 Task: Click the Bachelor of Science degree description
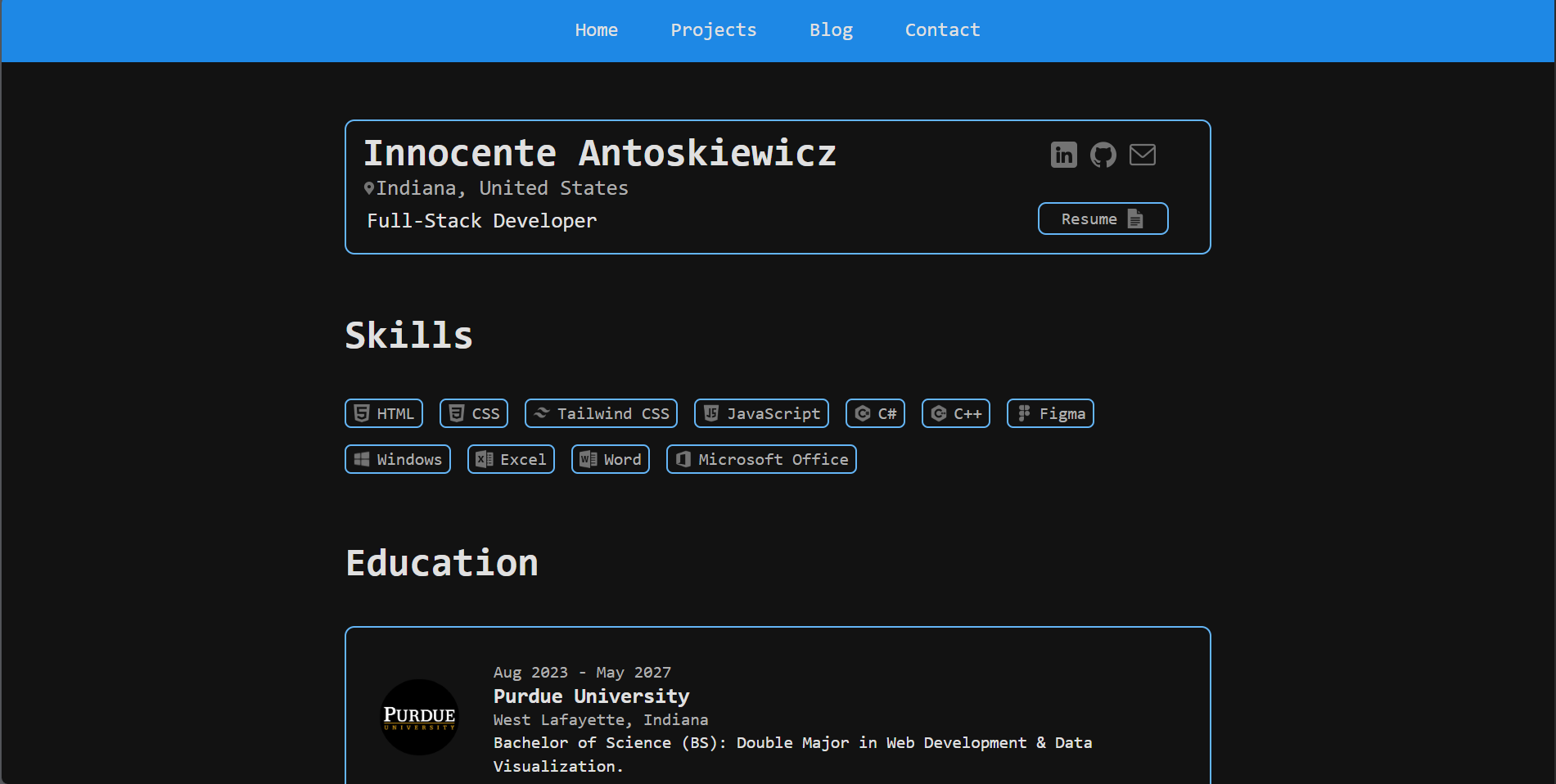coord(793,755)
